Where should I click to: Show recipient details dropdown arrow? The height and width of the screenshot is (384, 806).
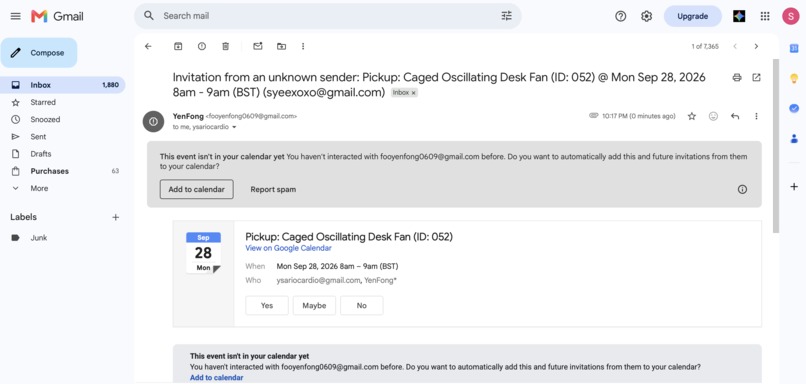tap(234, 127)
